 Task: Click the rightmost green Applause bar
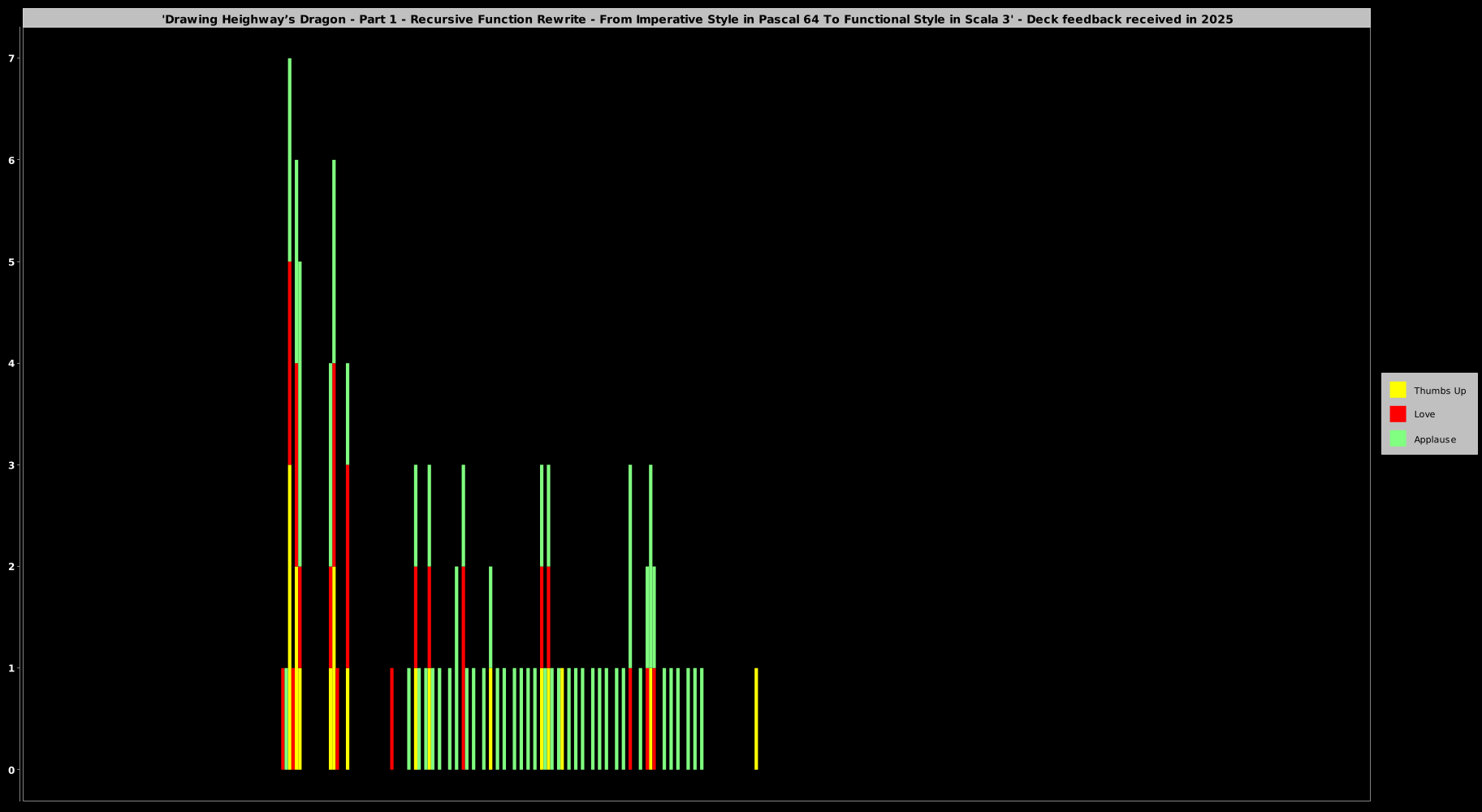click(702, 719)
